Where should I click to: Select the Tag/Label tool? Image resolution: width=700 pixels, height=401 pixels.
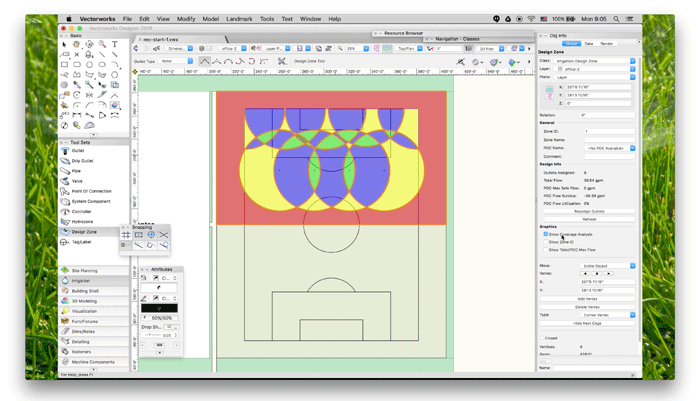[x=82, y=241]
